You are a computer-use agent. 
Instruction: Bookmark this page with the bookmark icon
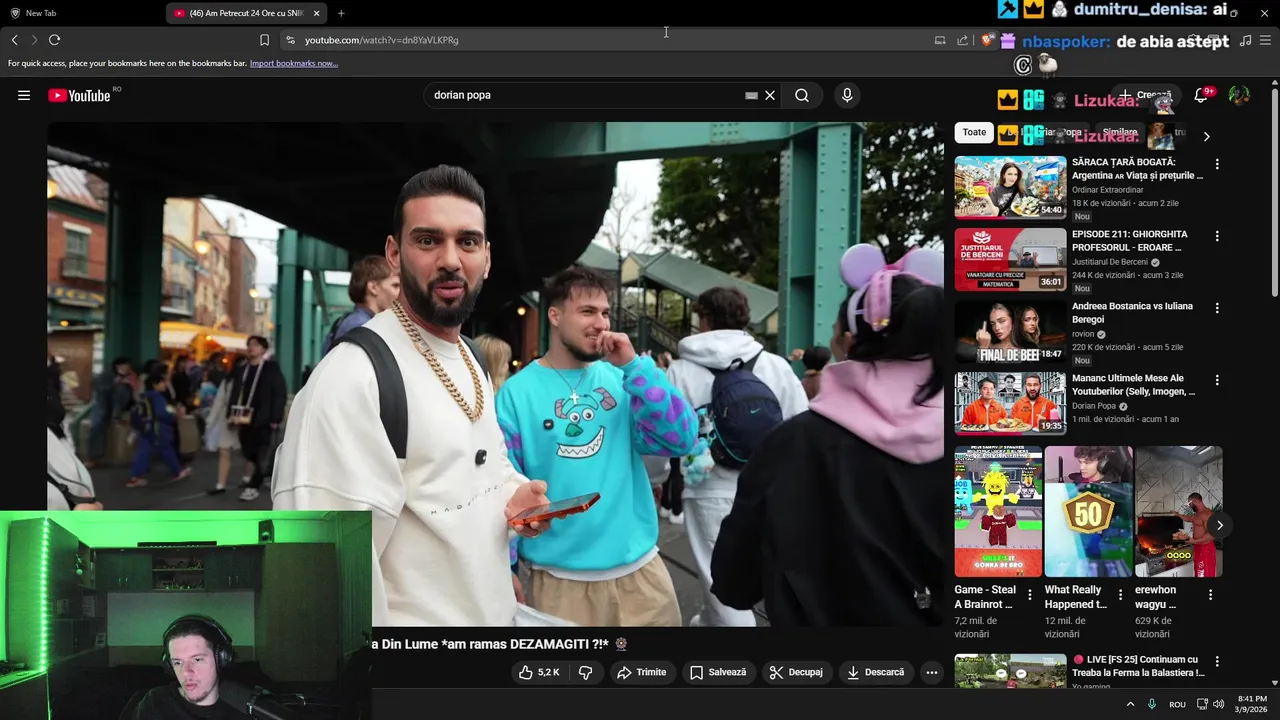[x=264, y=40]
